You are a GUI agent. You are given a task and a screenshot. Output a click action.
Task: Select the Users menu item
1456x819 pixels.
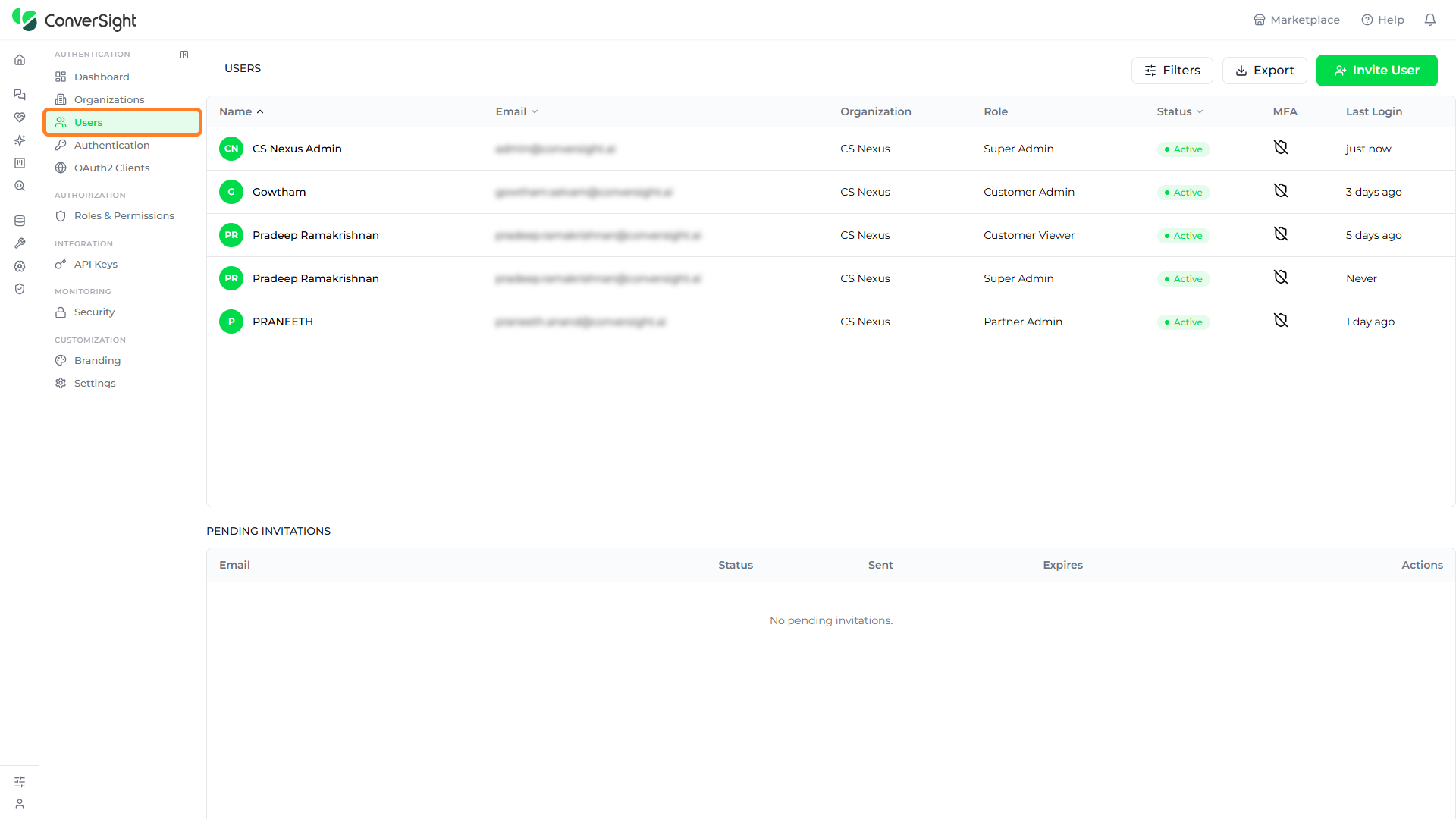point(122,122)
